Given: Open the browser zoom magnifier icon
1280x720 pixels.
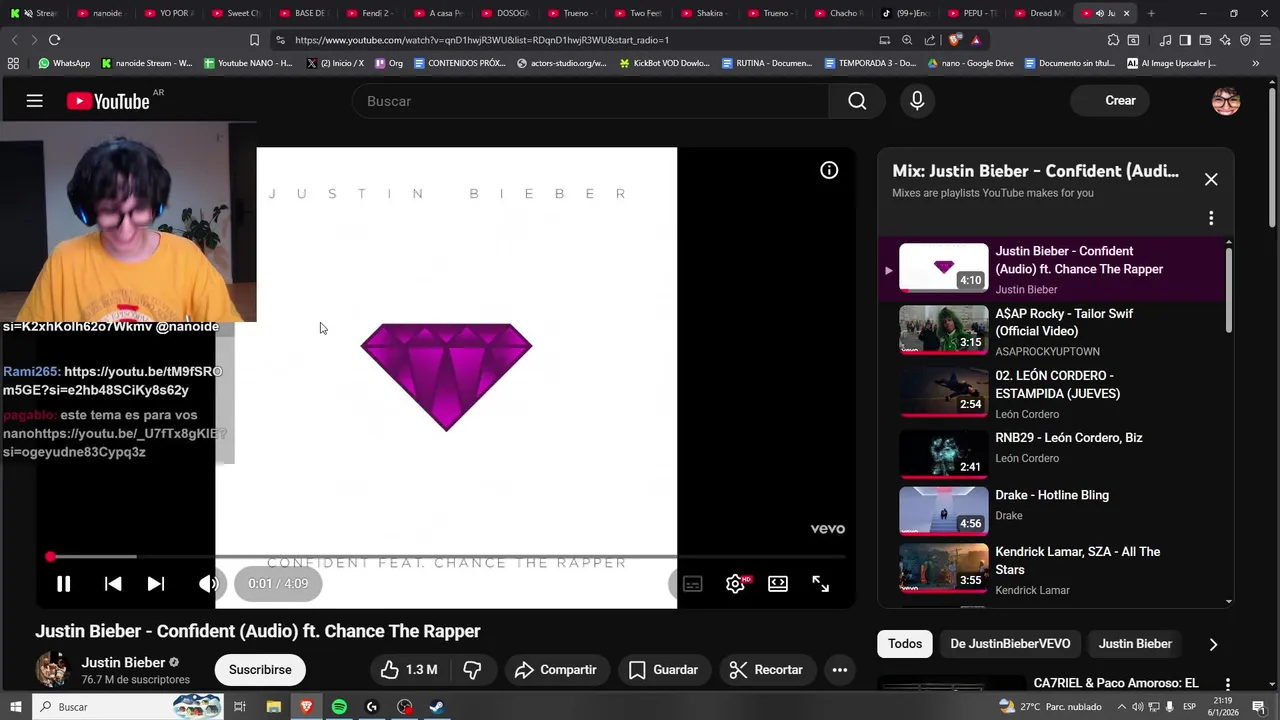Looking at the screenshot, I should pyautogui.click(x=907, y=40).
